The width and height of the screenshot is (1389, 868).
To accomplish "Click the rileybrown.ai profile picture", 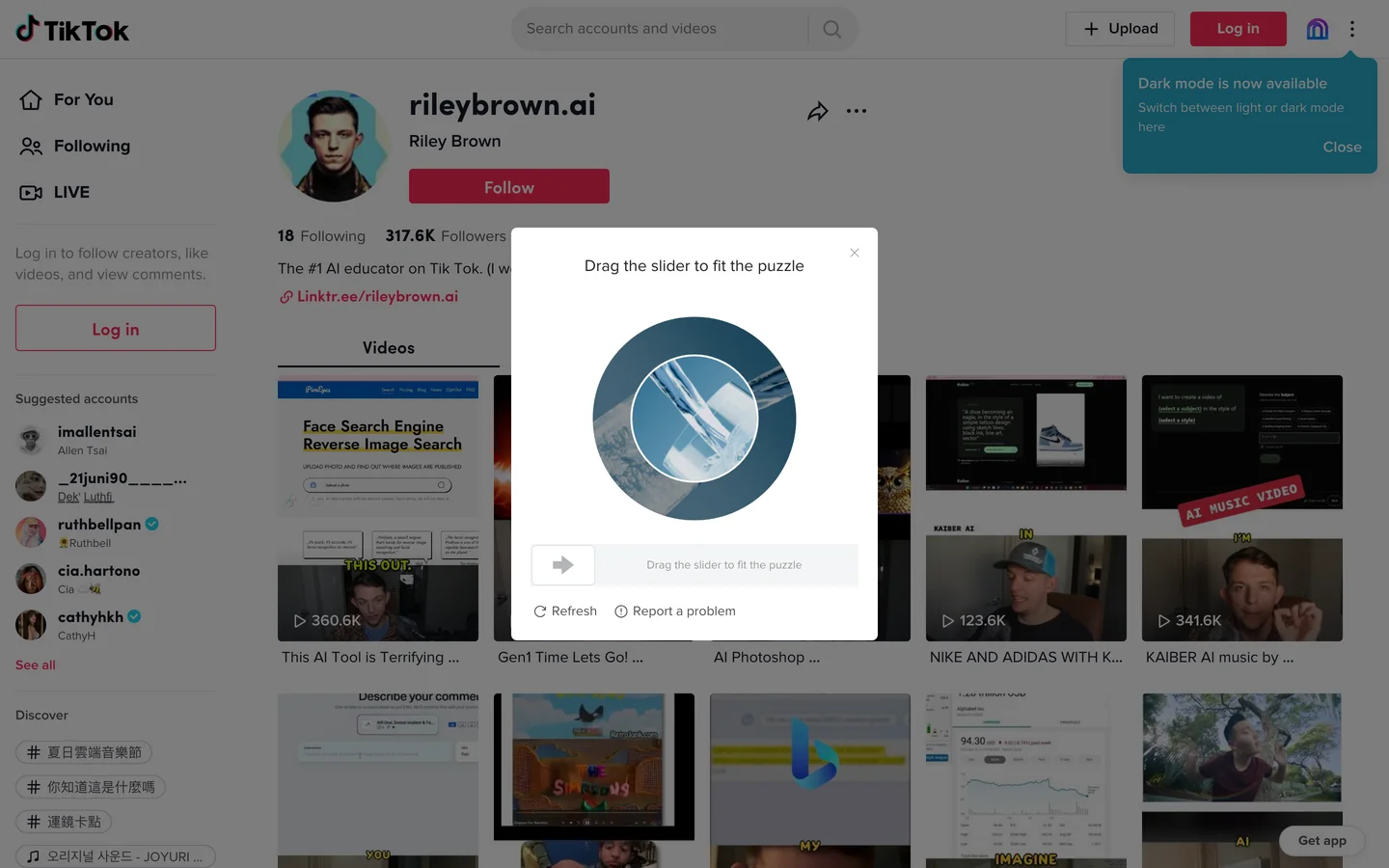I will [334, 146].
